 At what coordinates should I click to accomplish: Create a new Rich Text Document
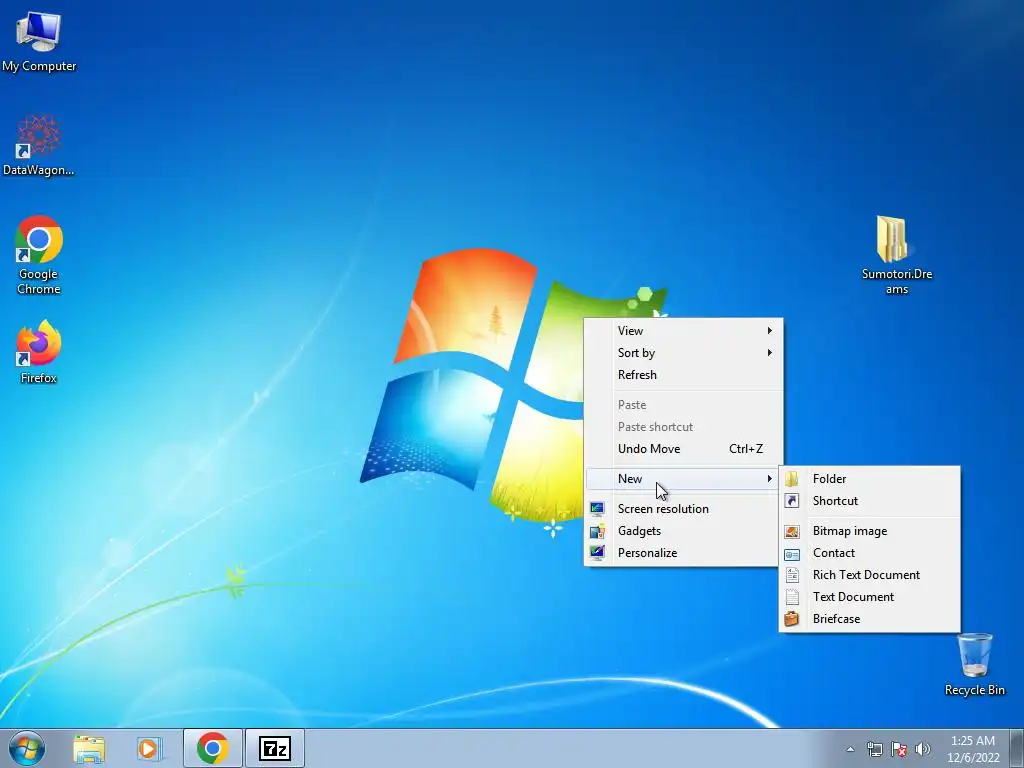[869, 575]
